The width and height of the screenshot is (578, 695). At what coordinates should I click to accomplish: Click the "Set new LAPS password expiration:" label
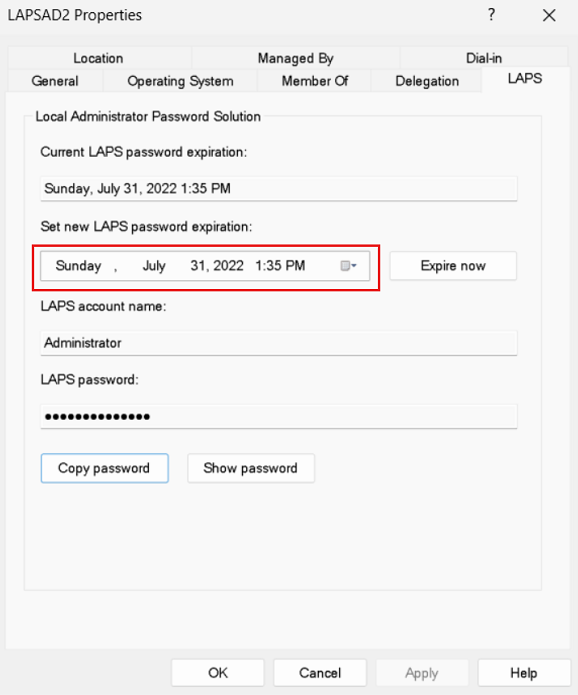(146, 227)
